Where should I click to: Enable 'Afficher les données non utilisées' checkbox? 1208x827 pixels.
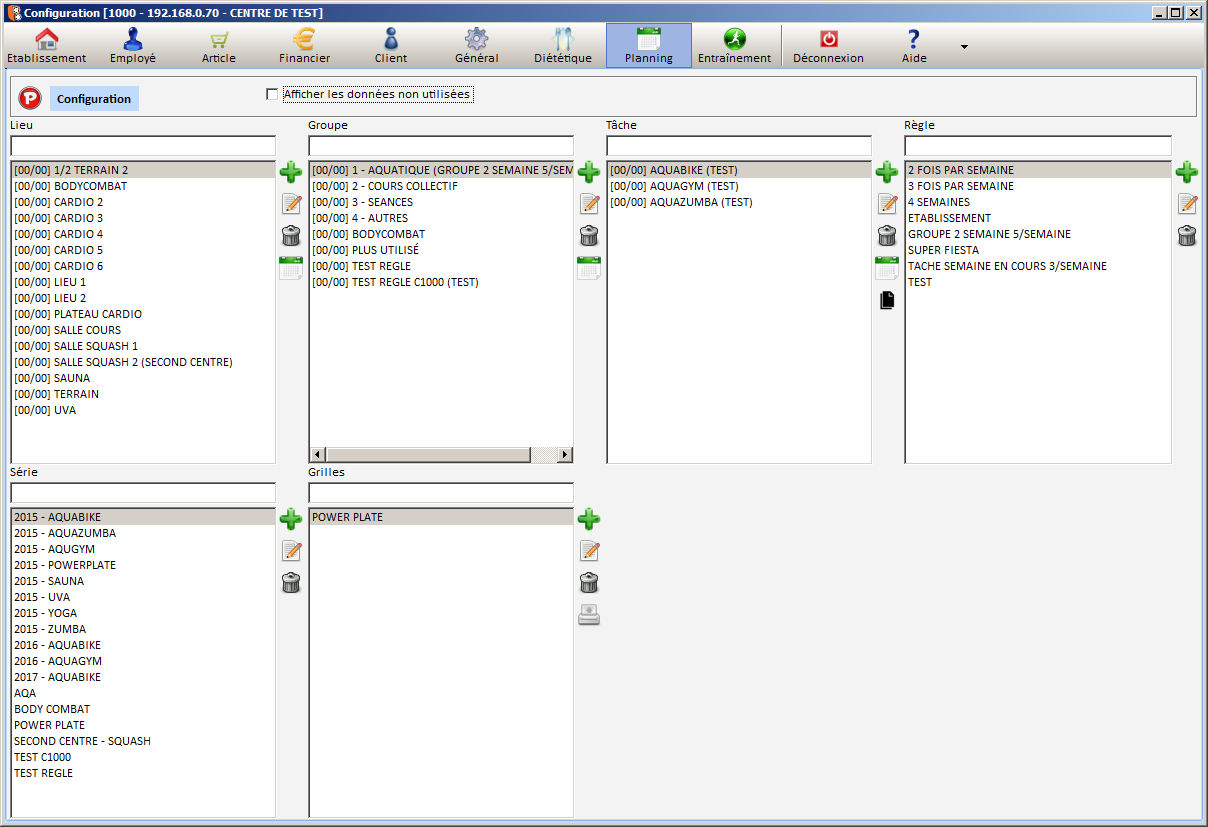pyautogui.click(x=272, y=94)
